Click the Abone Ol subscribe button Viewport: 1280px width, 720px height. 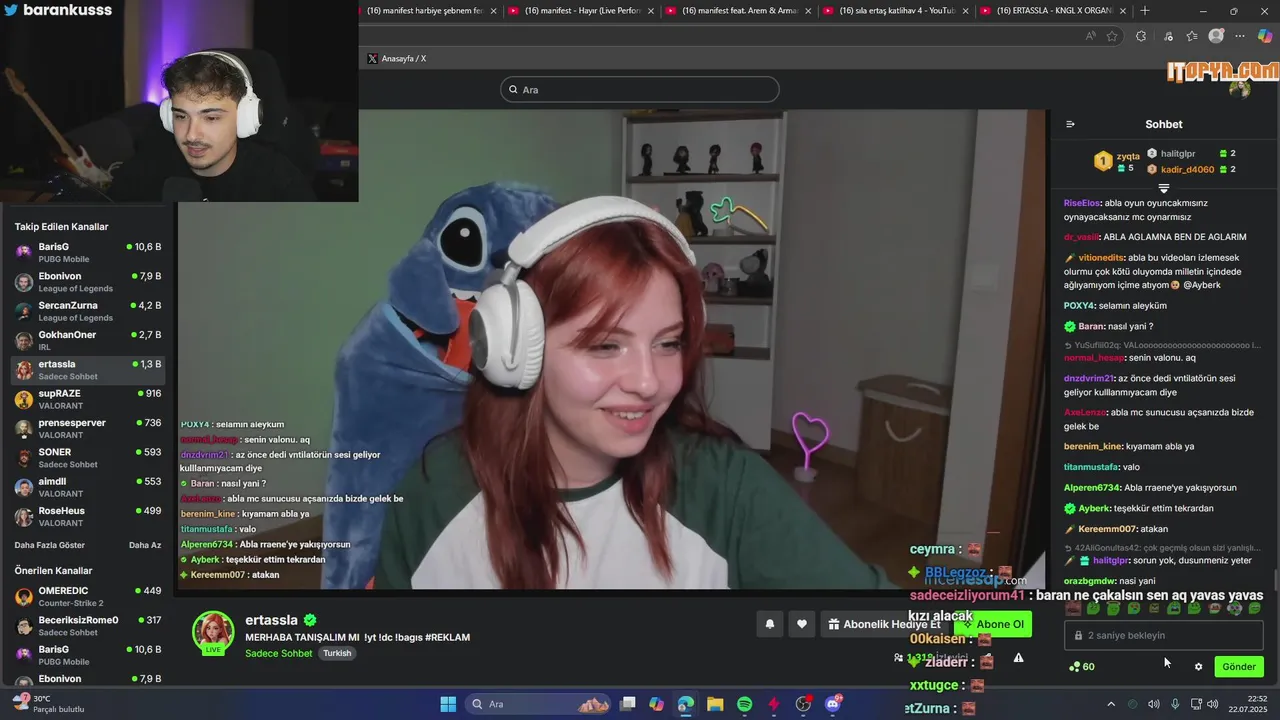tap(993, 624)
